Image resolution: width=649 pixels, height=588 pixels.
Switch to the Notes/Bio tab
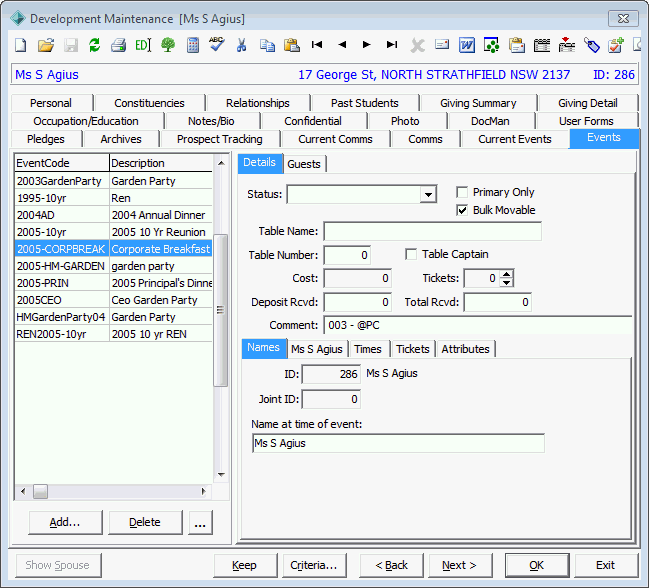click(x=211, y=121)
